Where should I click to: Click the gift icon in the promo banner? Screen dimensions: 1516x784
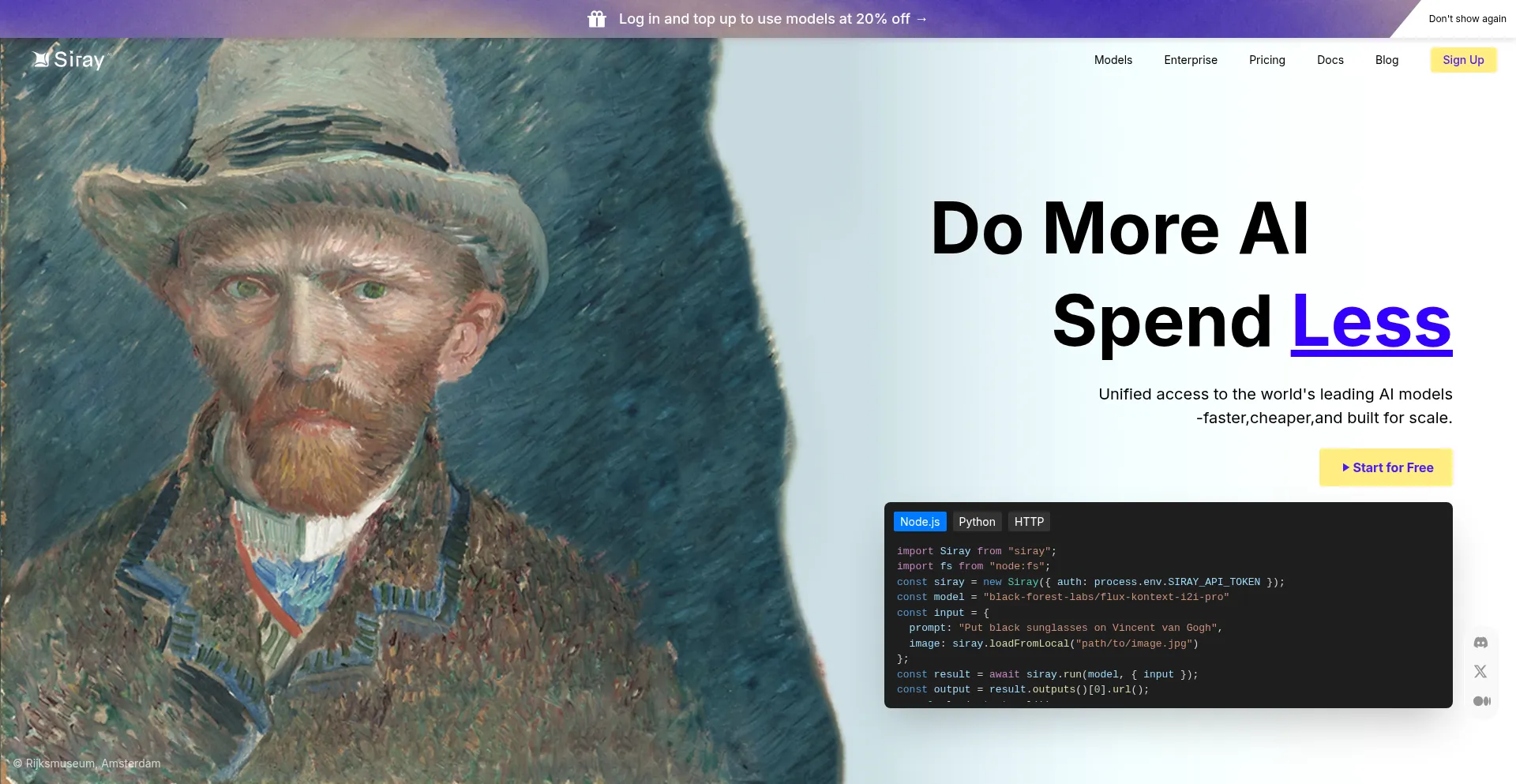point(597,19)
